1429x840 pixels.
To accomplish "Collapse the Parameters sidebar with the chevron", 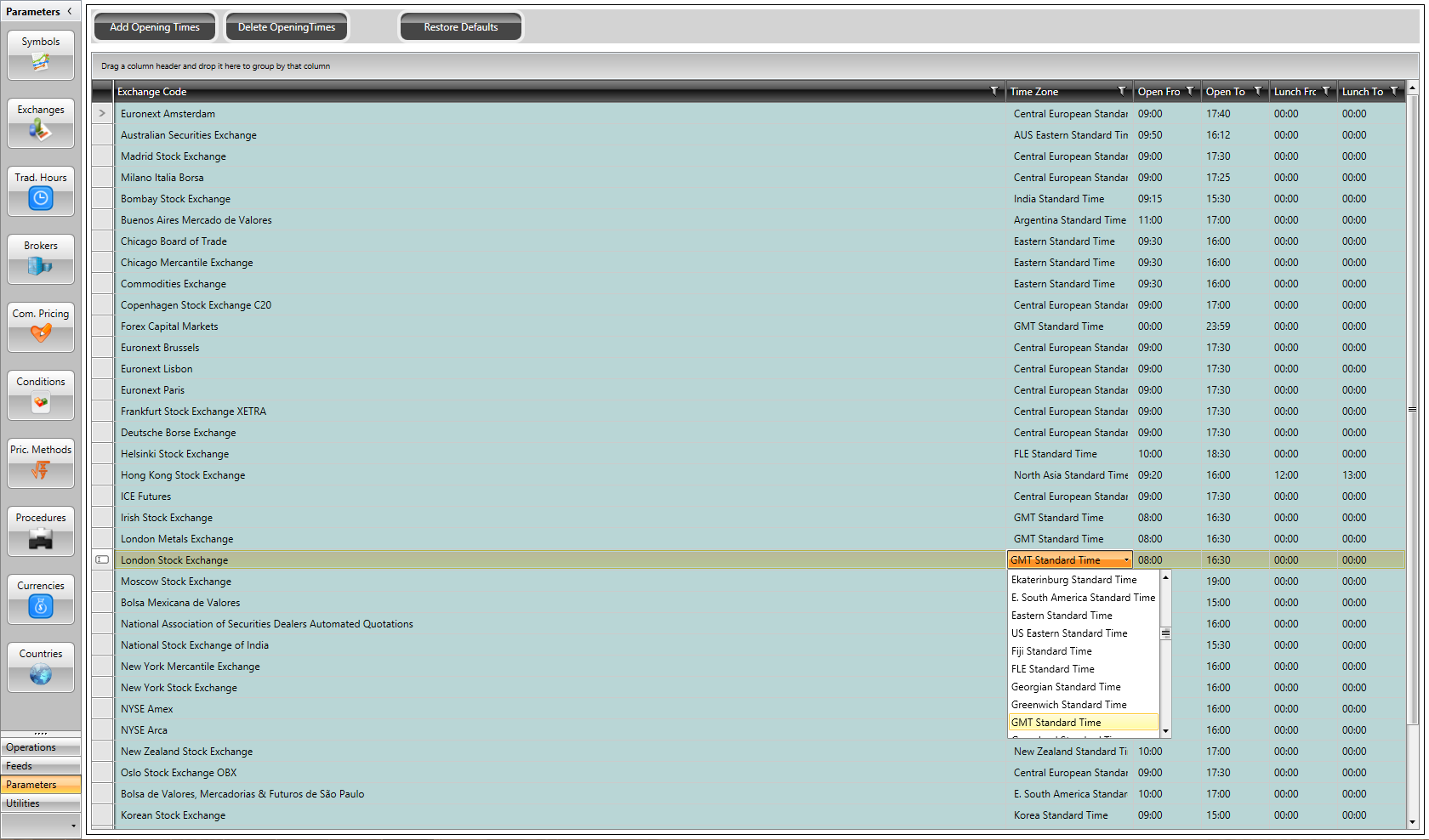I will [70, 11].
